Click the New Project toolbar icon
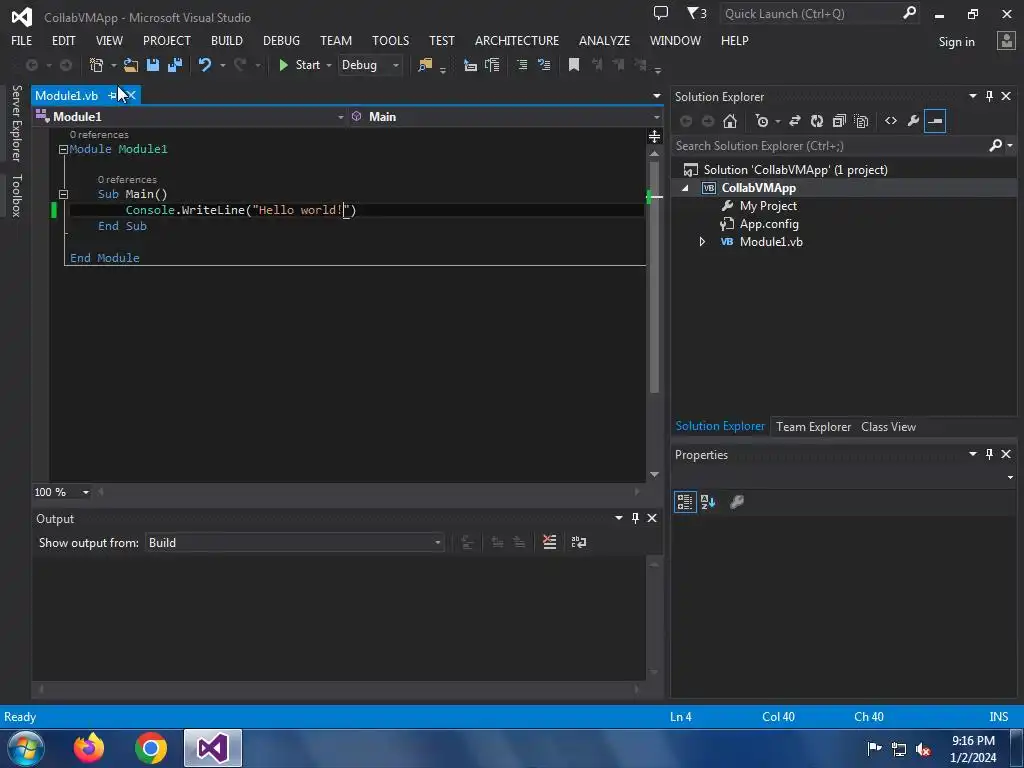 pyautogui.click(x=97, y=65)
